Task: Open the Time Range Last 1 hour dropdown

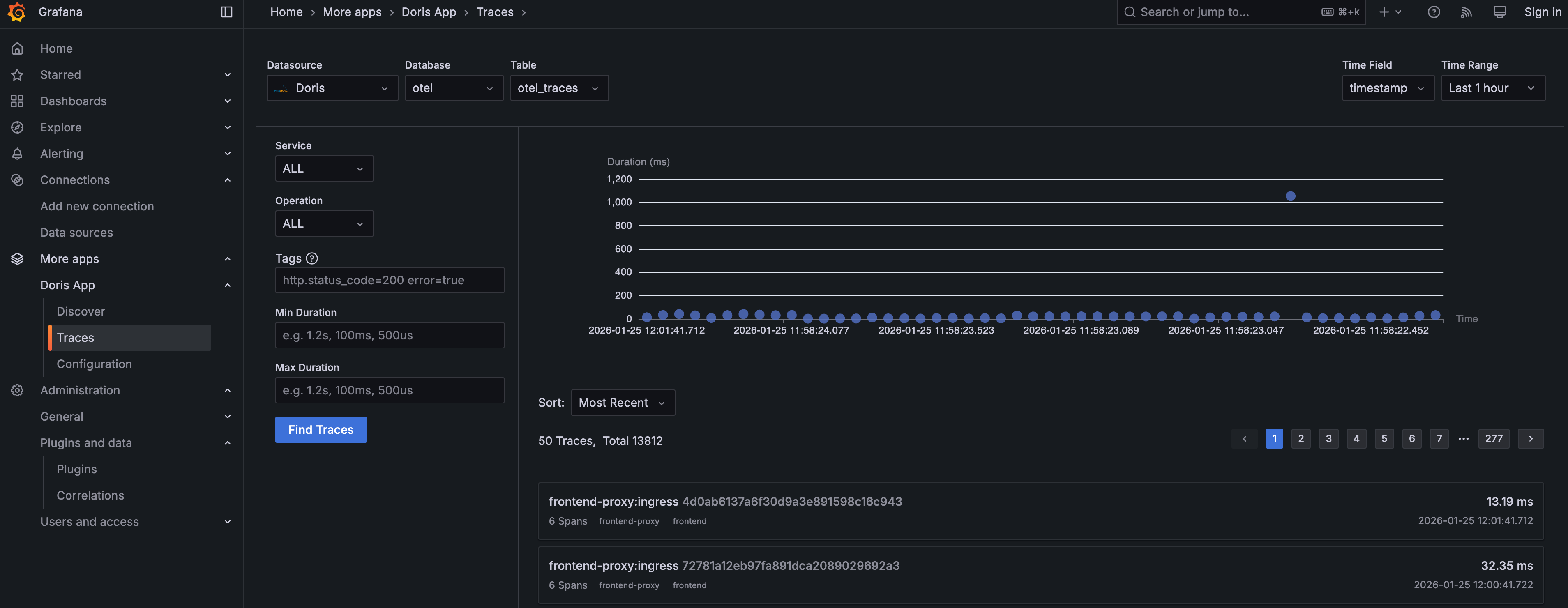Action: (x=1492, y=88)
